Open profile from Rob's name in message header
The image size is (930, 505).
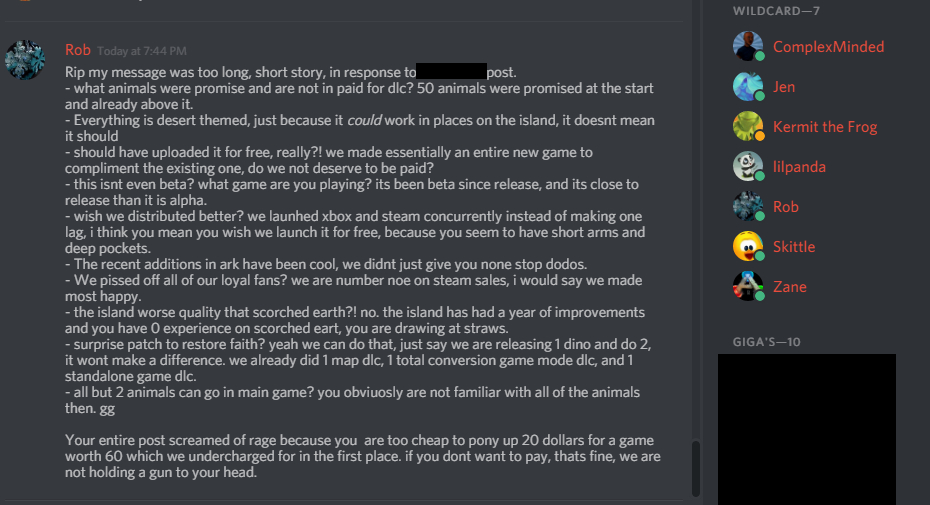tap(77, 50)
